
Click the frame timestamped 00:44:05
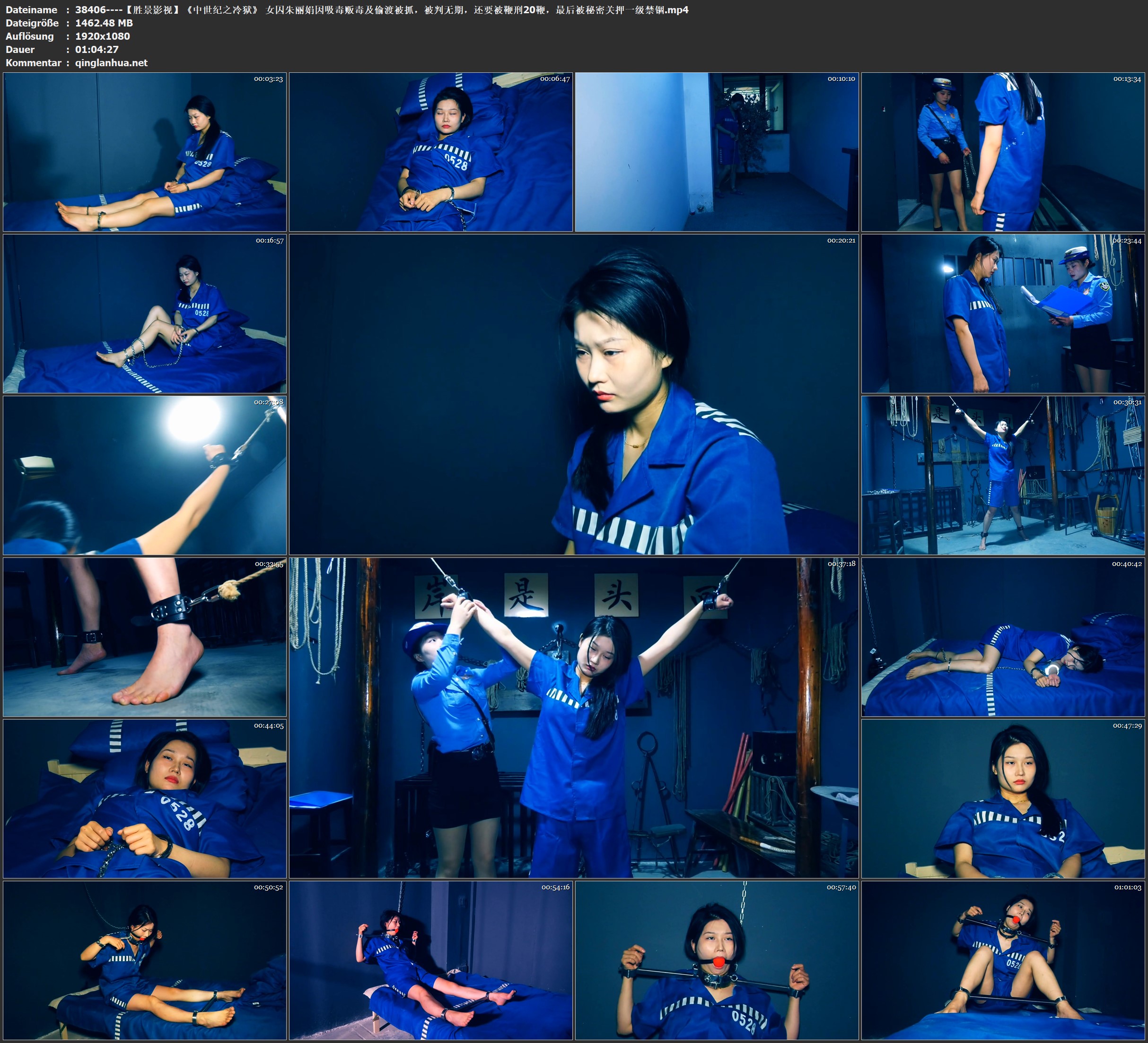pyautogui.click(x=145, y=798)
